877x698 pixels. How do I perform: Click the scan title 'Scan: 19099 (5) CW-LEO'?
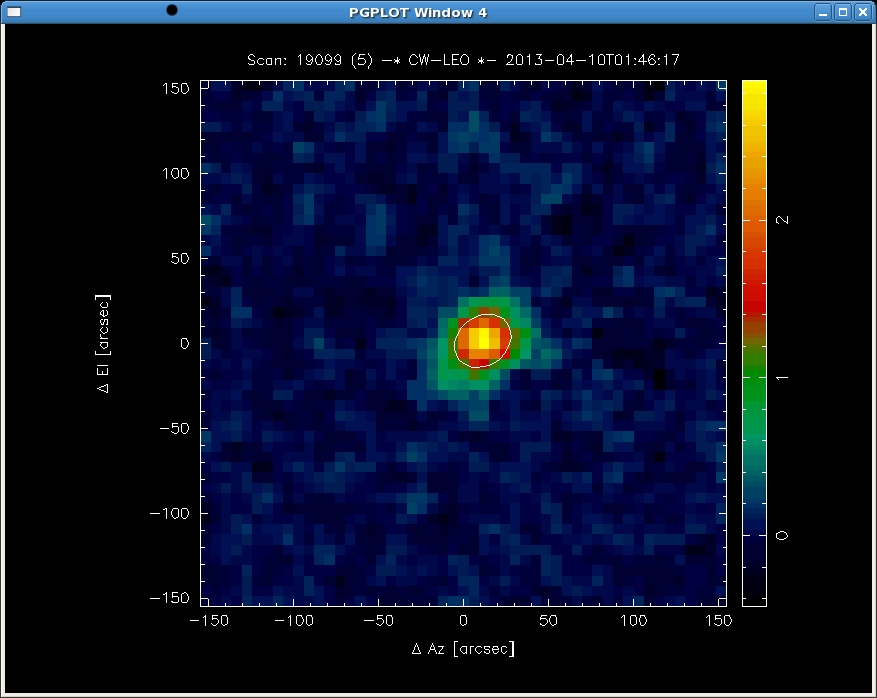(x=463, y=60)
